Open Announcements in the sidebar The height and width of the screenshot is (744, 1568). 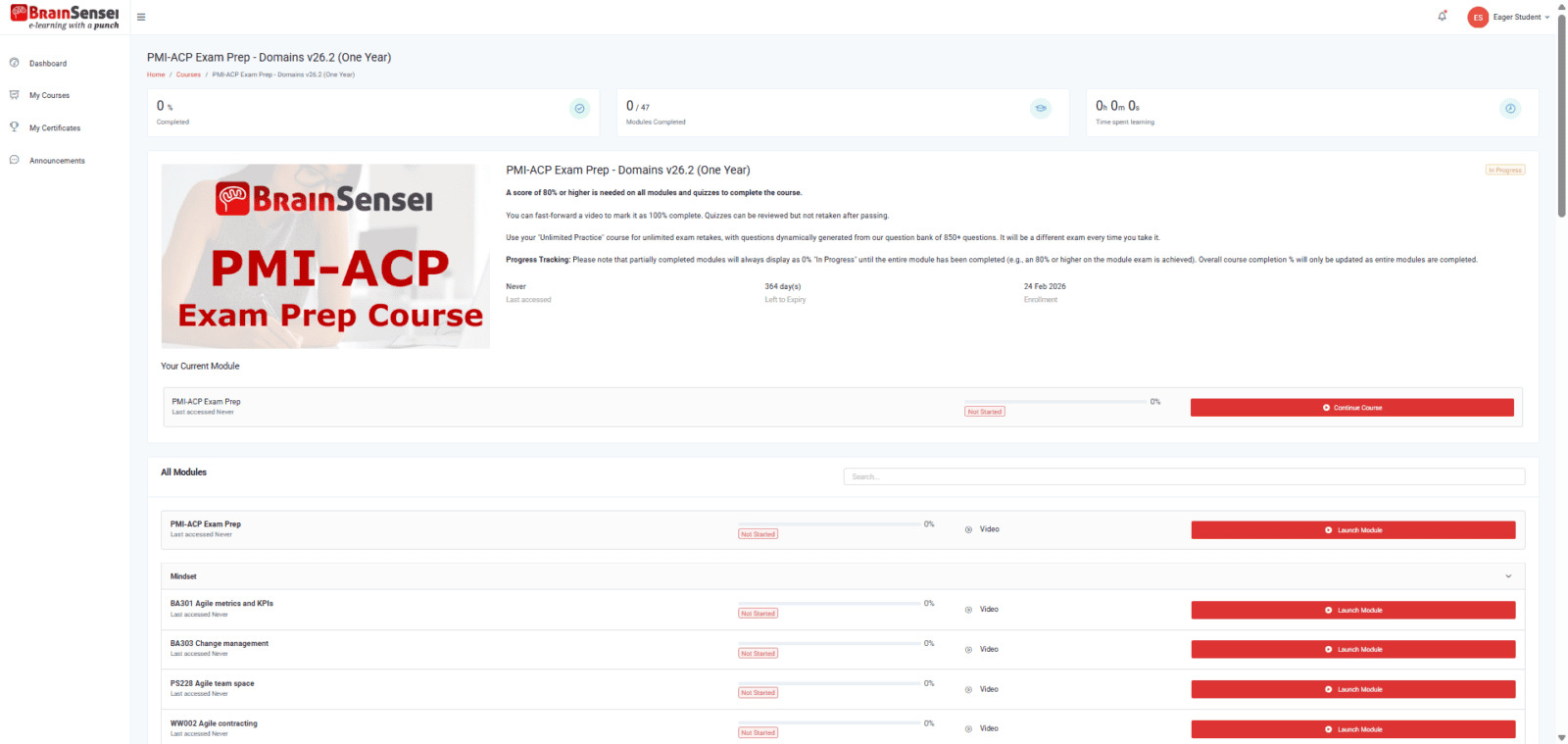tap(57, 161)
